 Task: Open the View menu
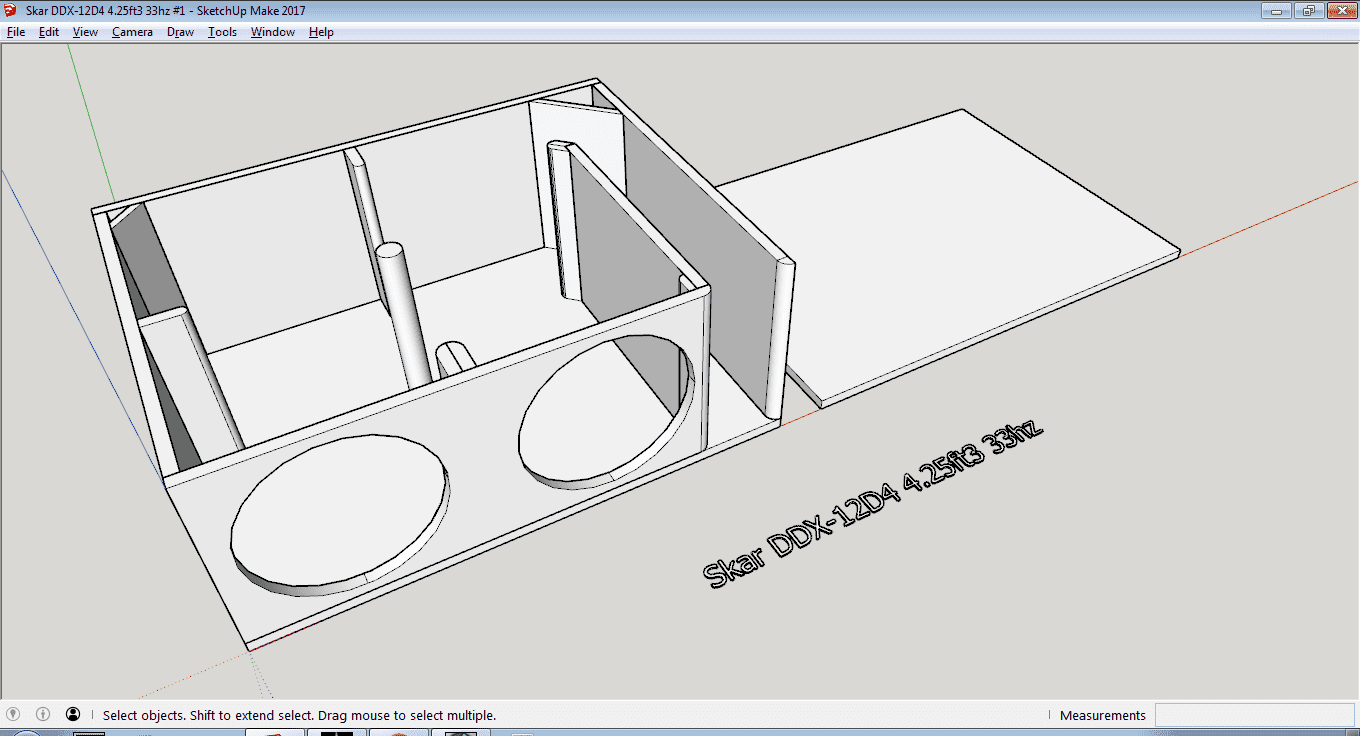click(x=86, y=32)
